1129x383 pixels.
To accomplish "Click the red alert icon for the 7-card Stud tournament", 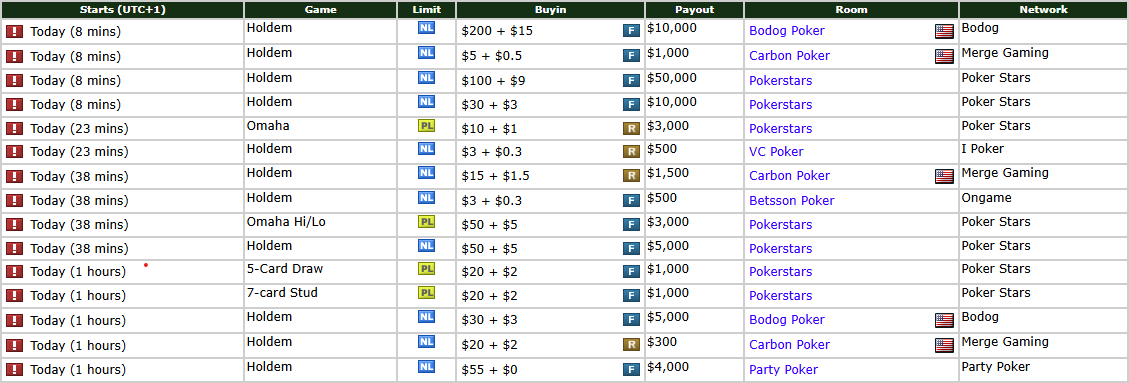I will click(x=14, y=295).
